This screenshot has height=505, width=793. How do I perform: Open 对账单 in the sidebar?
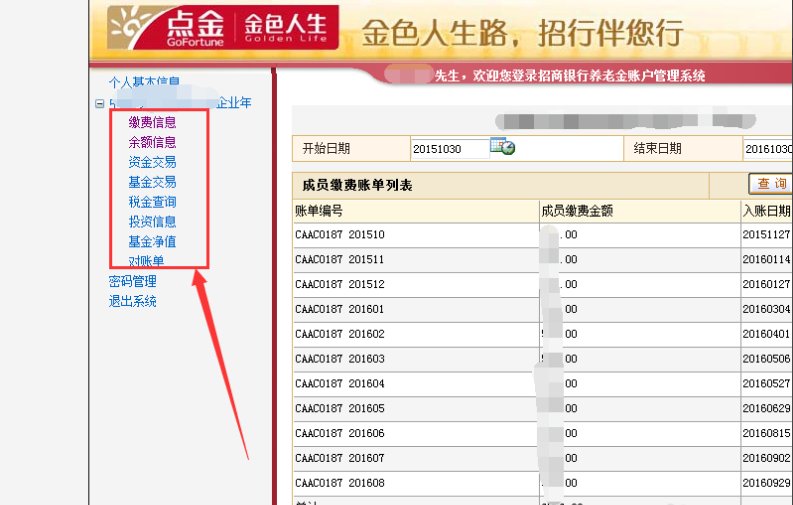[x=146, y=261]
